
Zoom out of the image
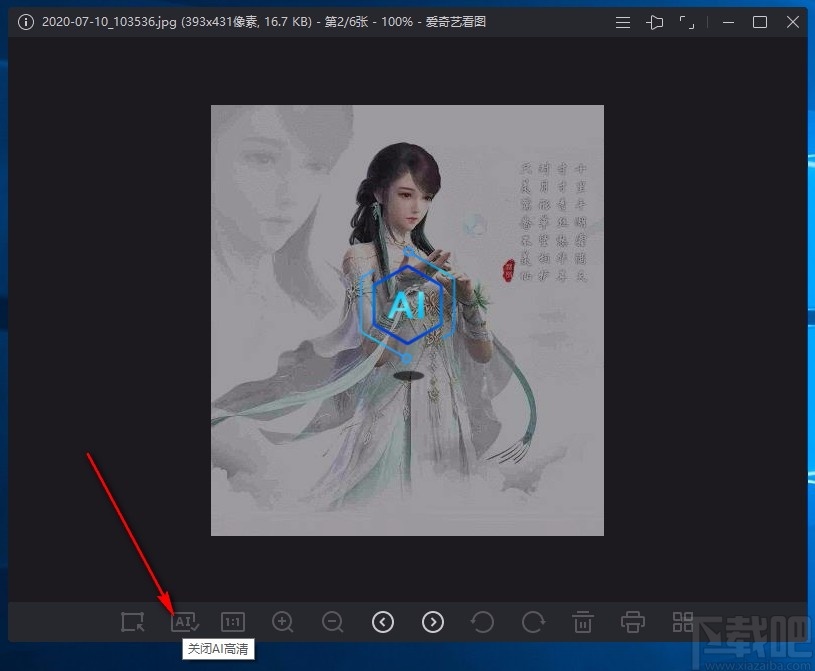[332, 622]
